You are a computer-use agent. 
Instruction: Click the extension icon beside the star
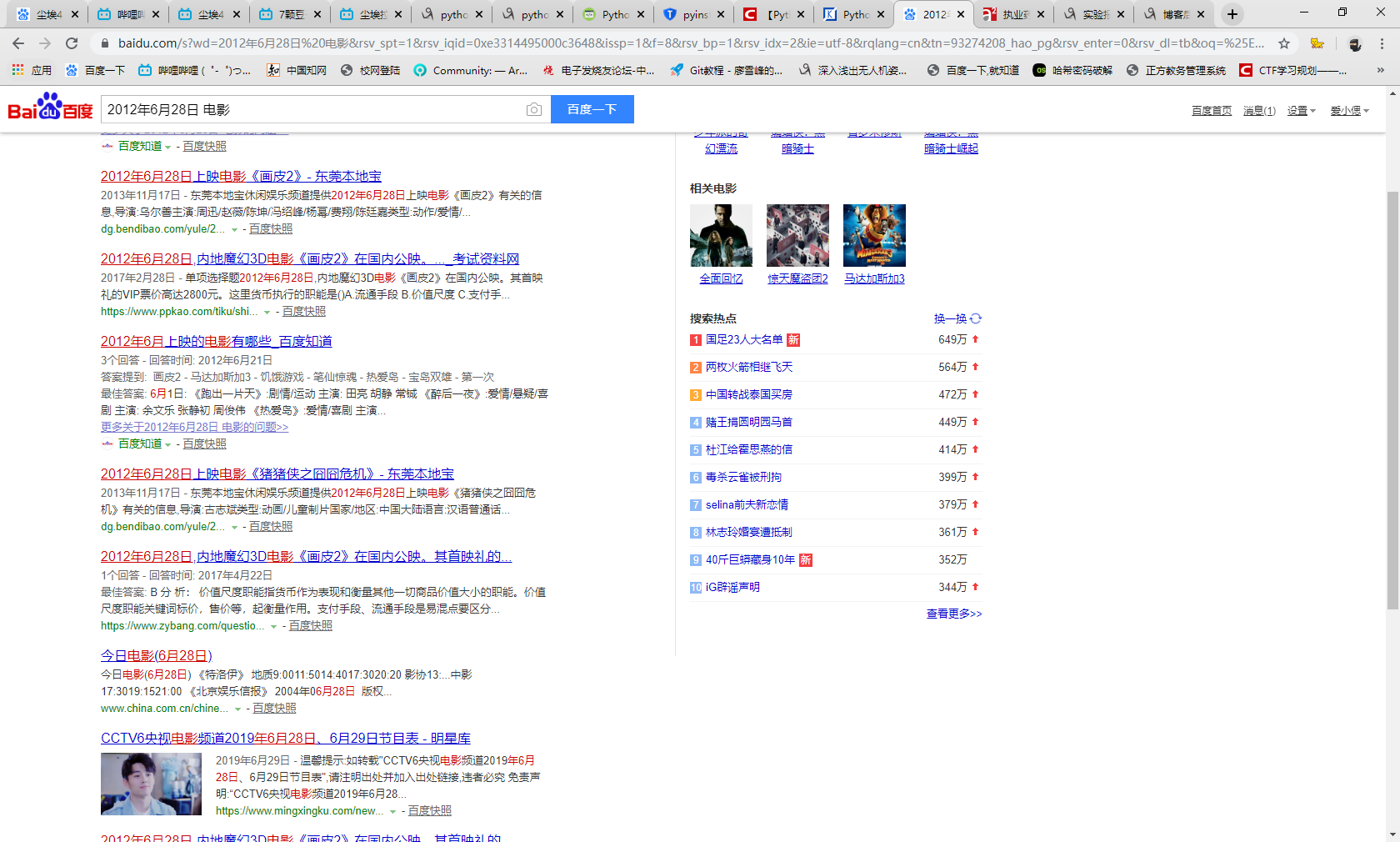[1317, 43]
